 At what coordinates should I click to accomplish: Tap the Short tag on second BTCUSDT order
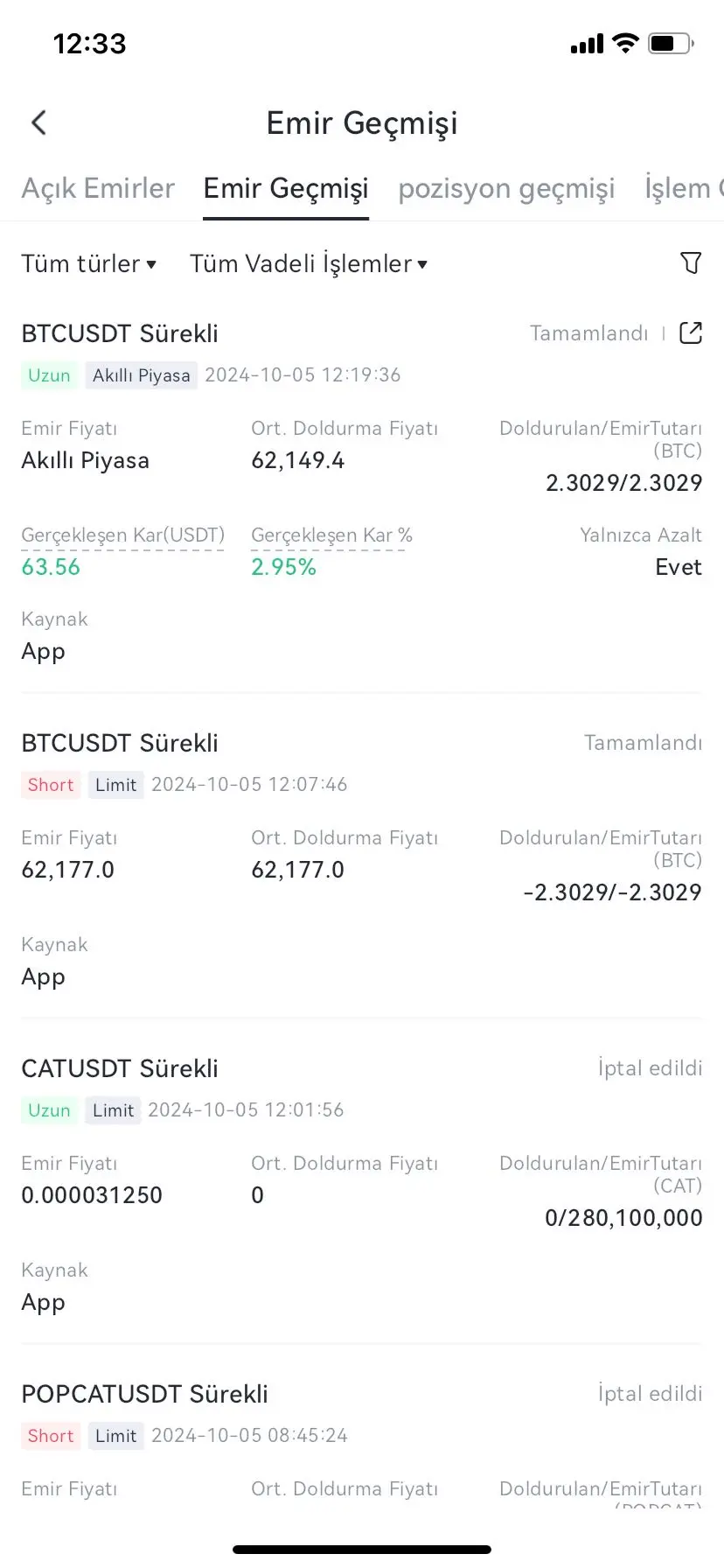(x=51, y=785)
